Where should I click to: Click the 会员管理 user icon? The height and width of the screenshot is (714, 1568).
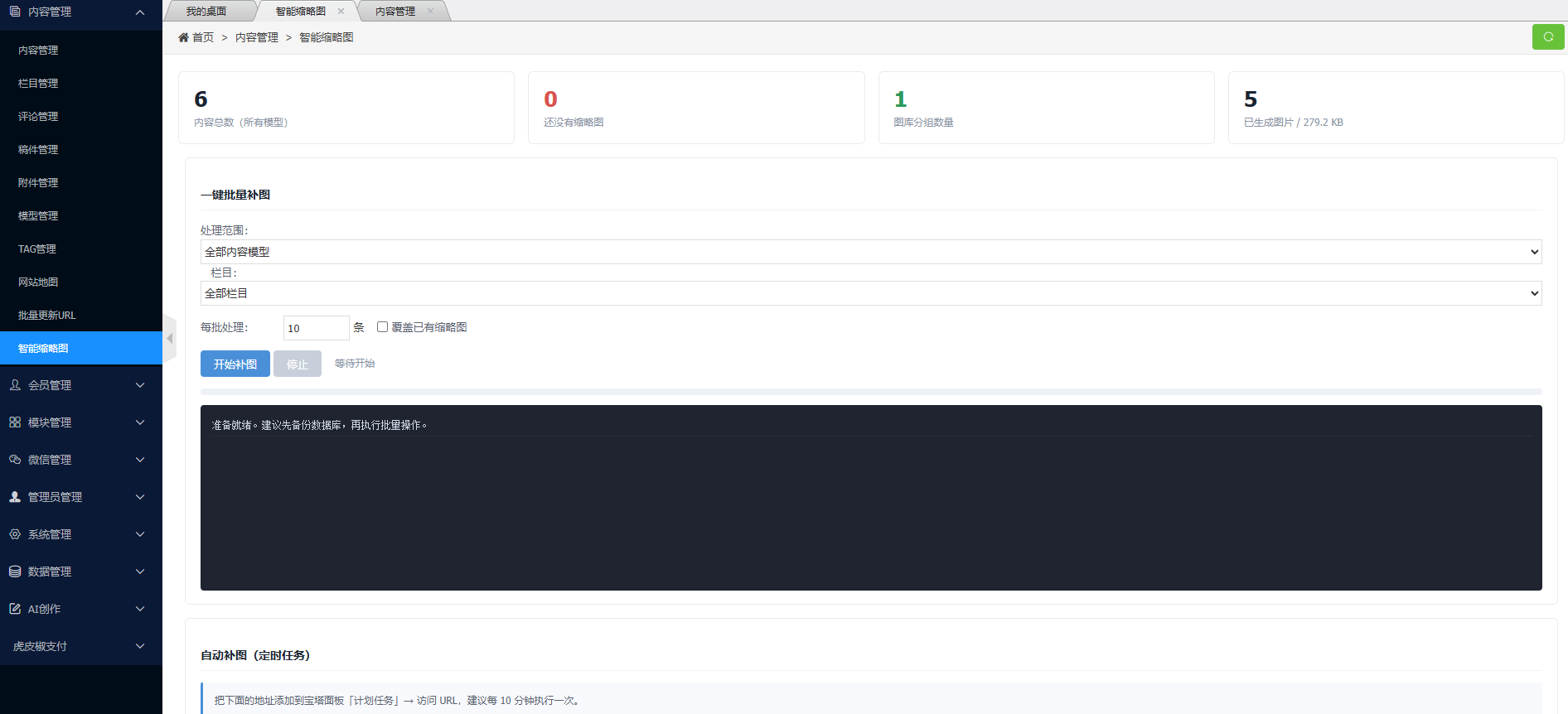point(15,385)
